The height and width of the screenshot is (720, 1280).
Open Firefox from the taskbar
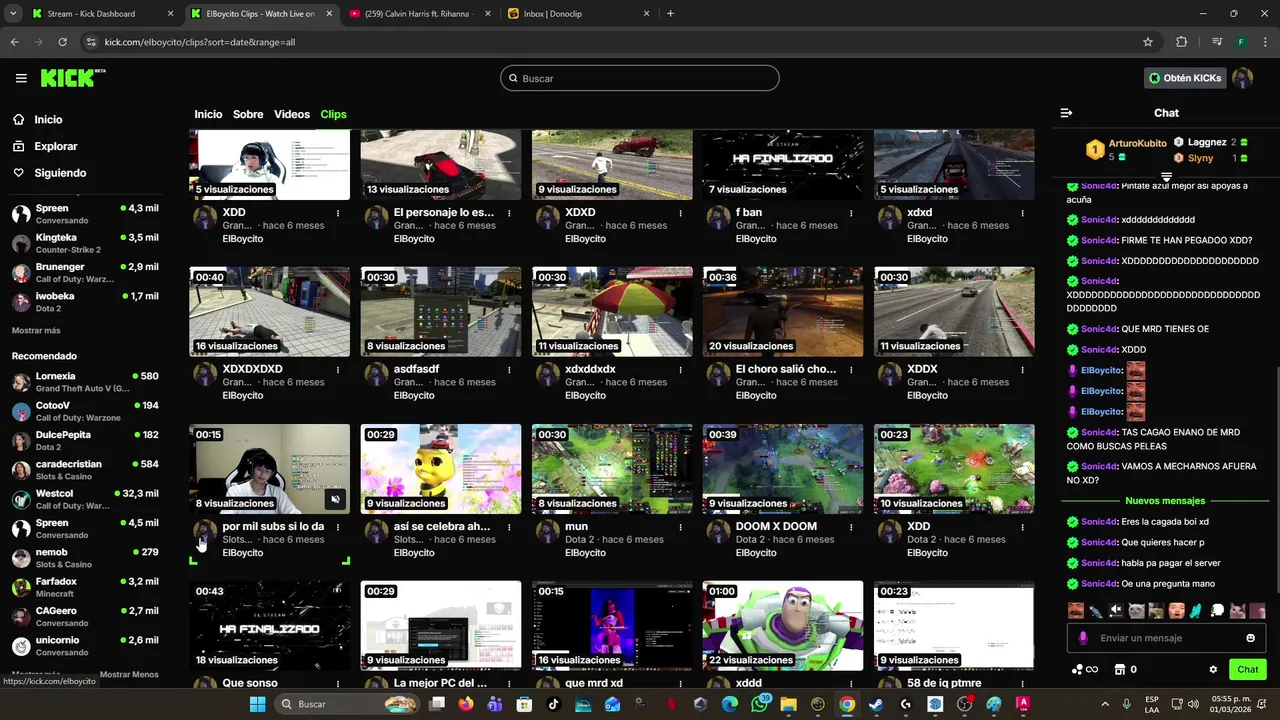(x=466, y=704)
